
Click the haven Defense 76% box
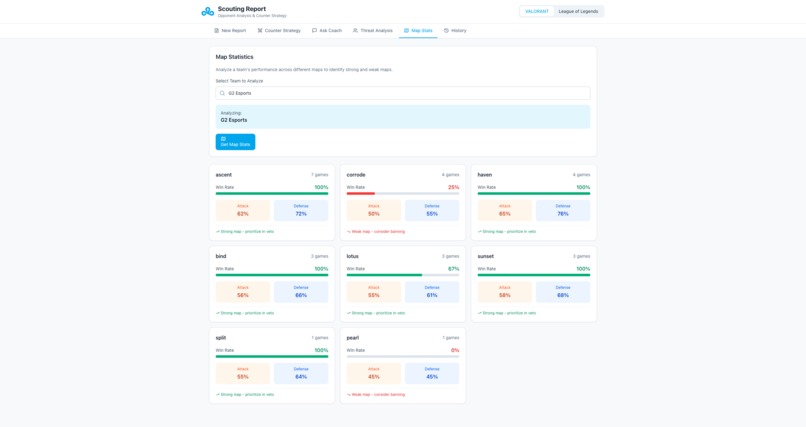pos(563,211)
